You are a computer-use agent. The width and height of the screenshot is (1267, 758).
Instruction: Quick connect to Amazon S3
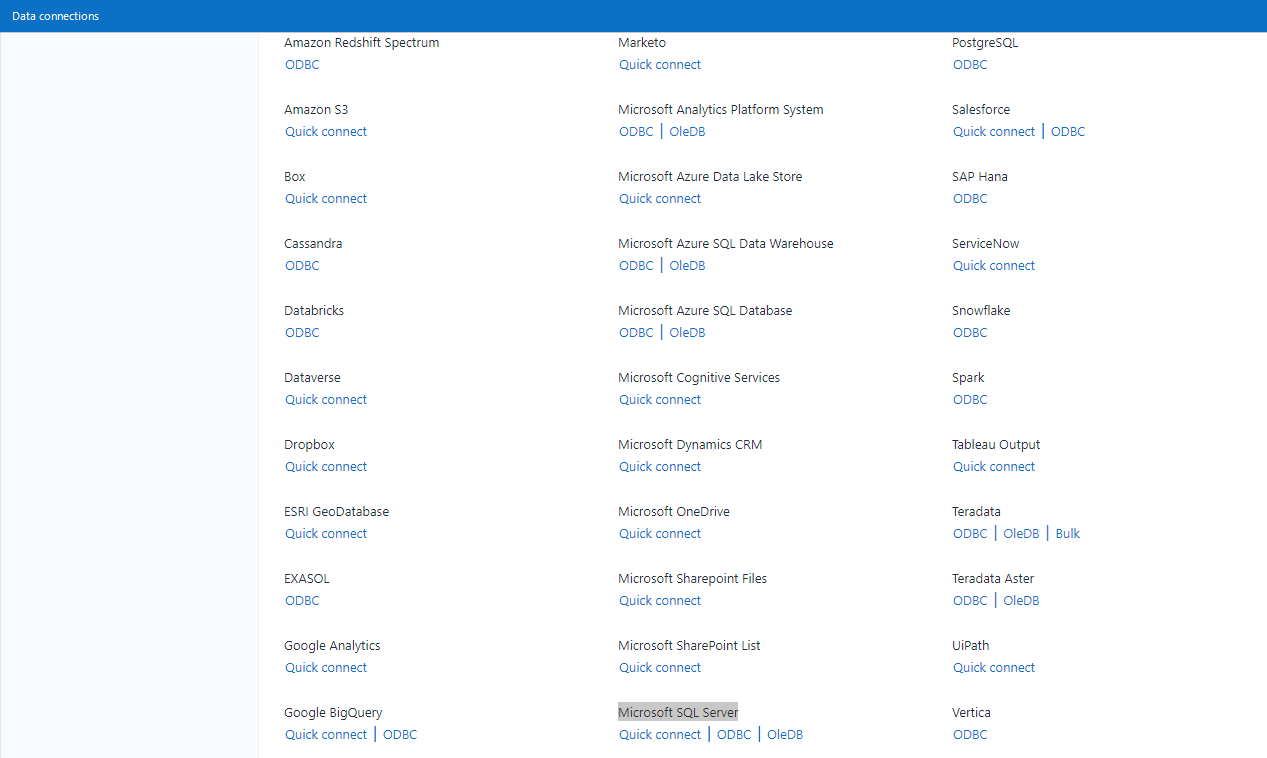(325, 131)
